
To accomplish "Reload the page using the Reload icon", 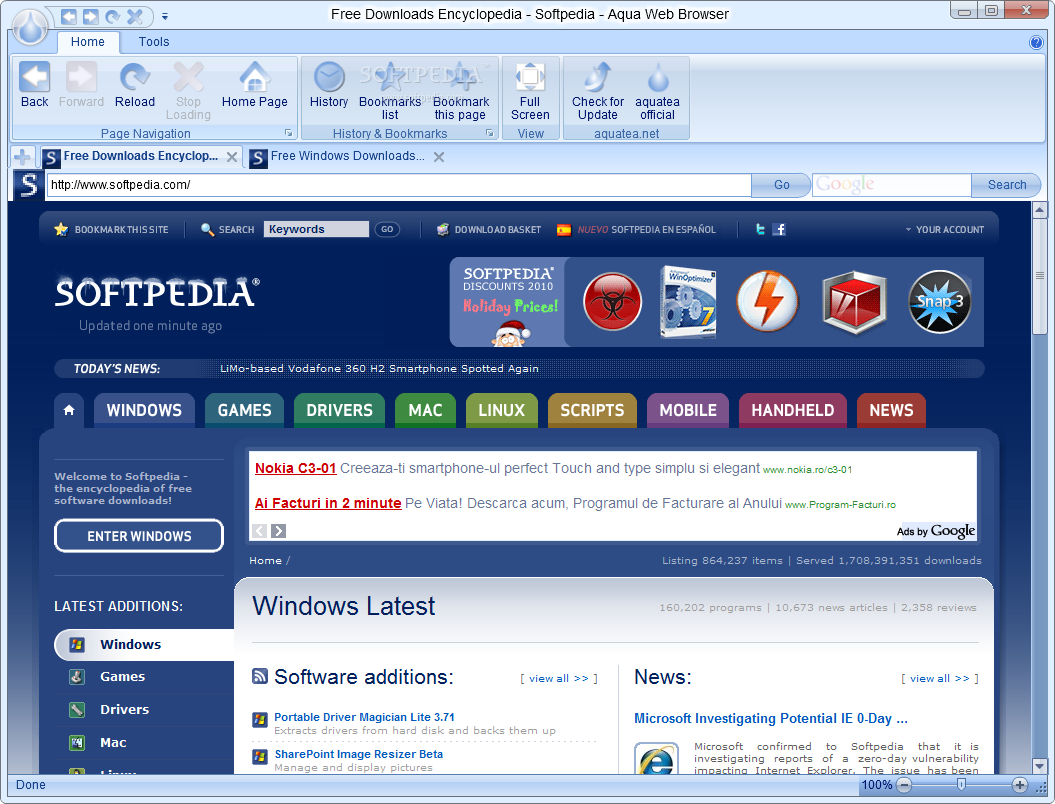I will [135, 77].
